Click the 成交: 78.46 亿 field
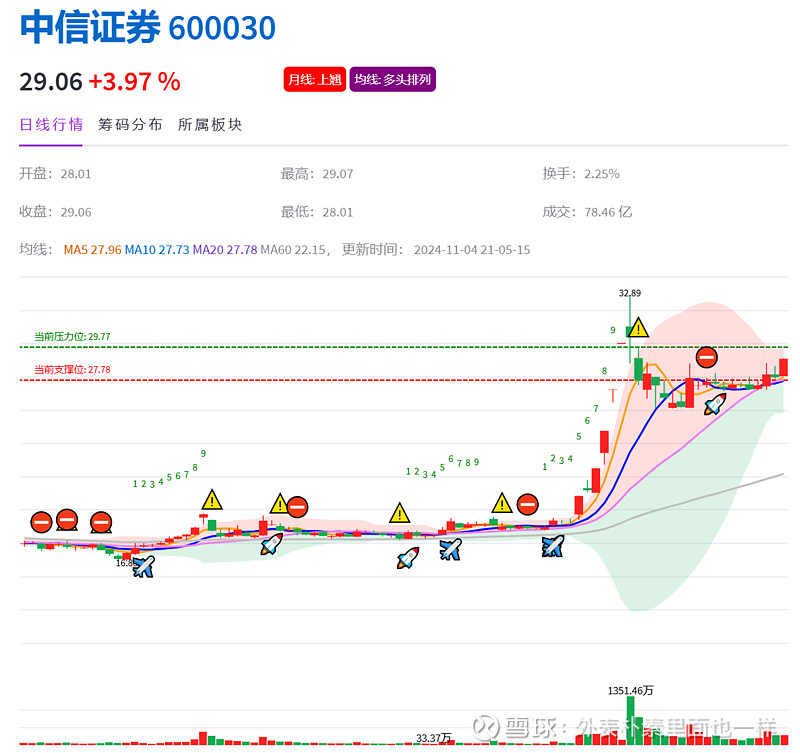This screenshot has width=800, height=753. [x=587, y=212]
